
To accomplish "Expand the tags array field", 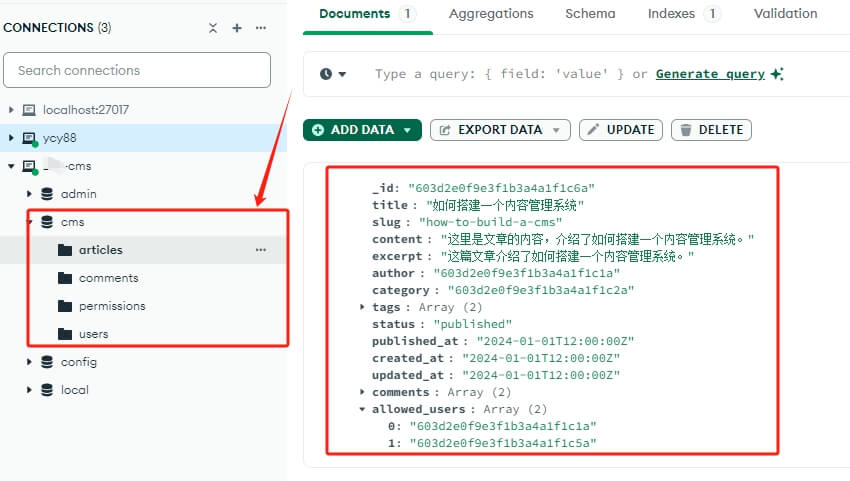I will tap(362, 307).
